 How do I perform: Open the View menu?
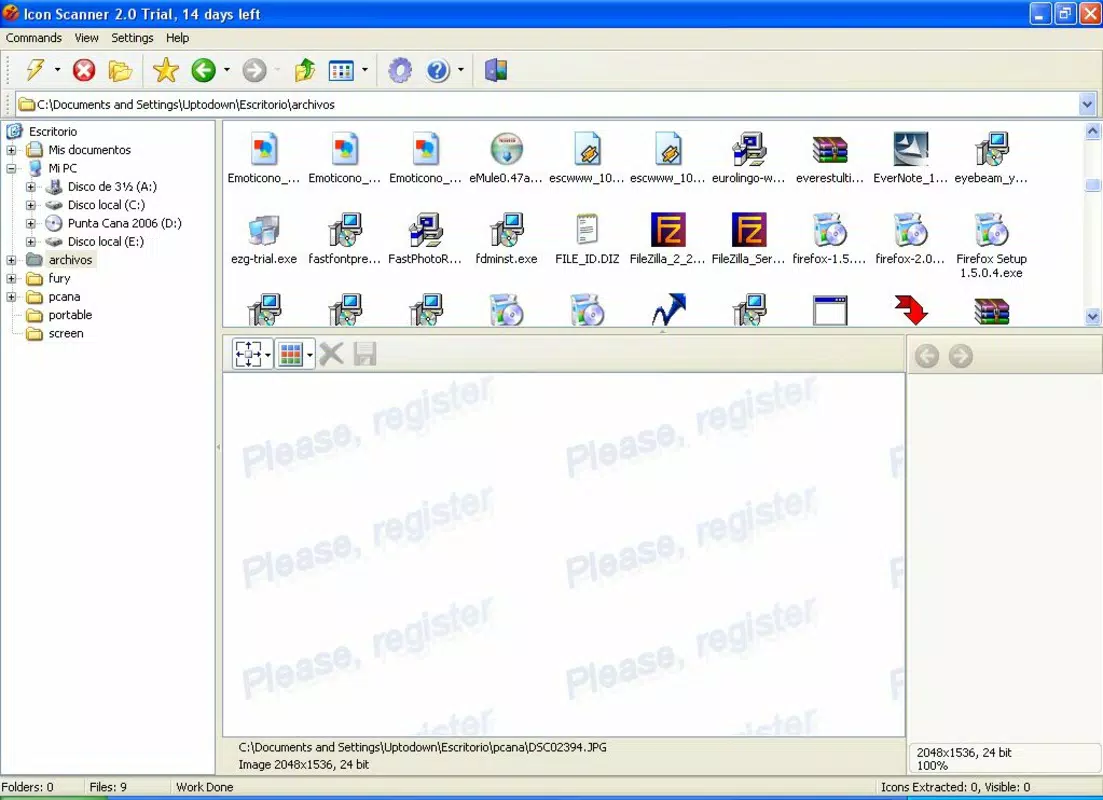(87, 38)
